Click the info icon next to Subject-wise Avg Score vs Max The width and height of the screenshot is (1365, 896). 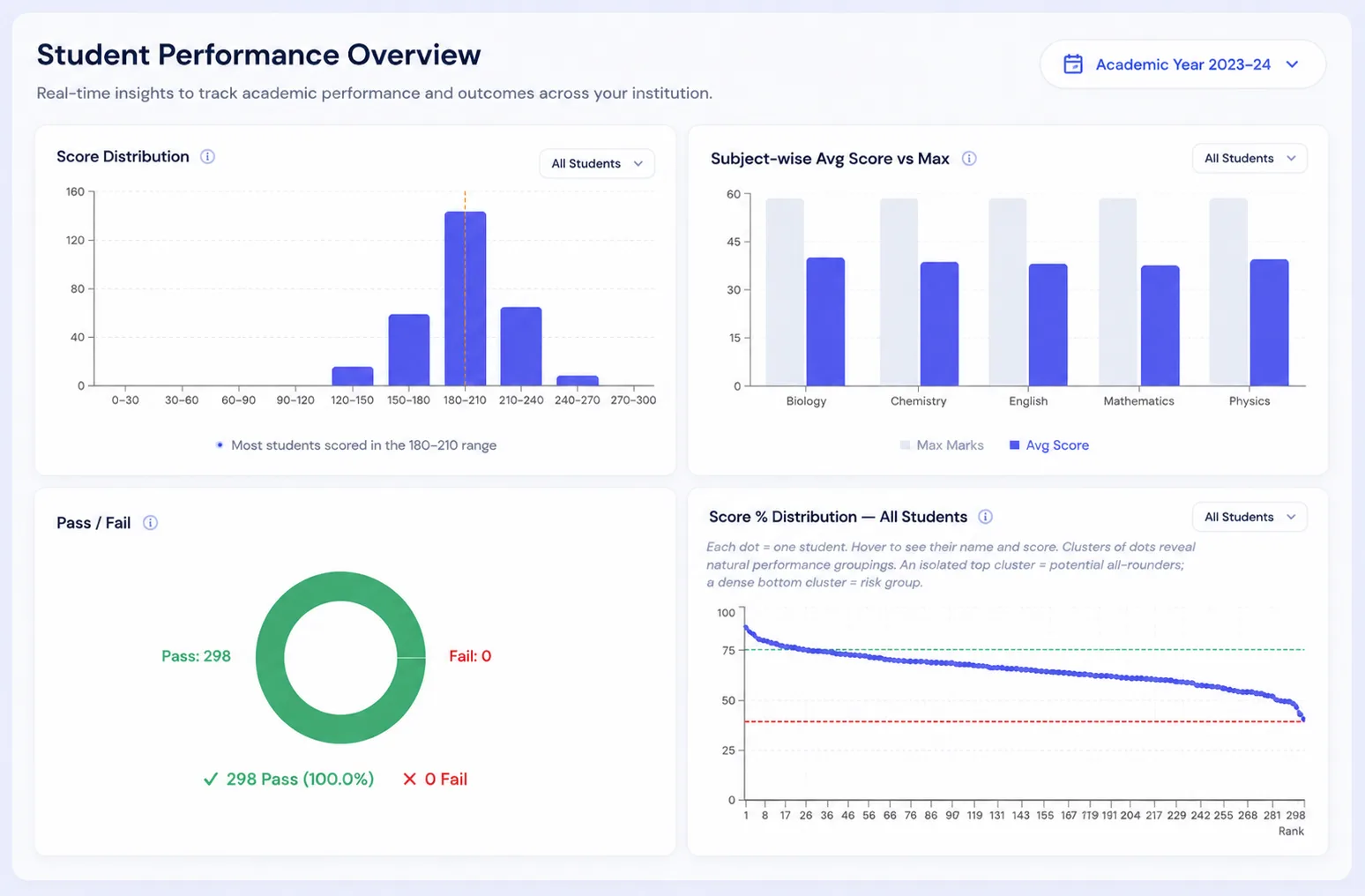coord(969,159)
